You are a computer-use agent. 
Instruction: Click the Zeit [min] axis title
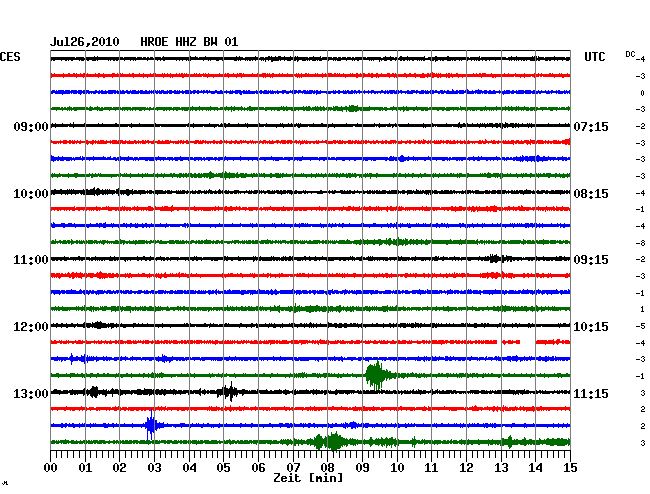pyautogui.click(x=308, y=478)
